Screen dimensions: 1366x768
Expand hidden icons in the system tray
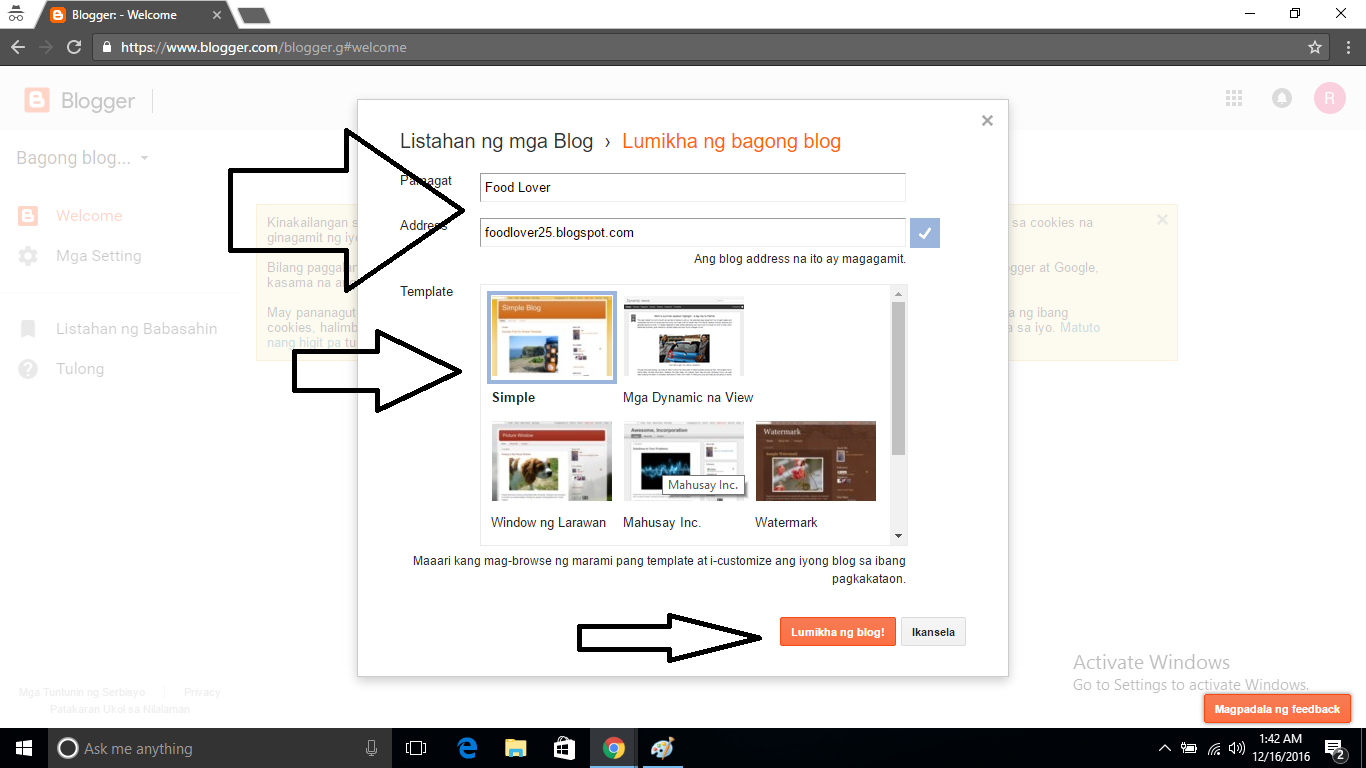tap(1164, 748)
